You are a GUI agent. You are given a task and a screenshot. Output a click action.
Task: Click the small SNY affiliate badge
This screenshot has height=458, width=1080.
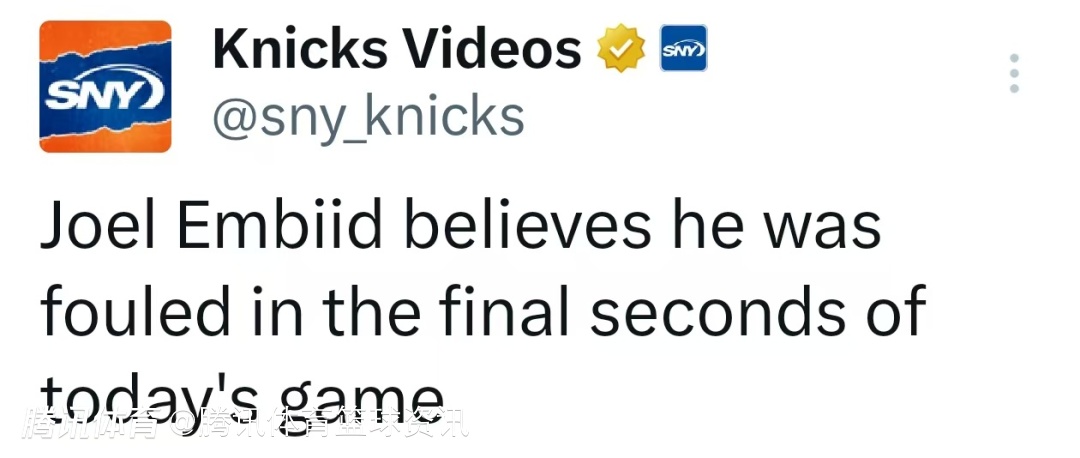(683, 48)
